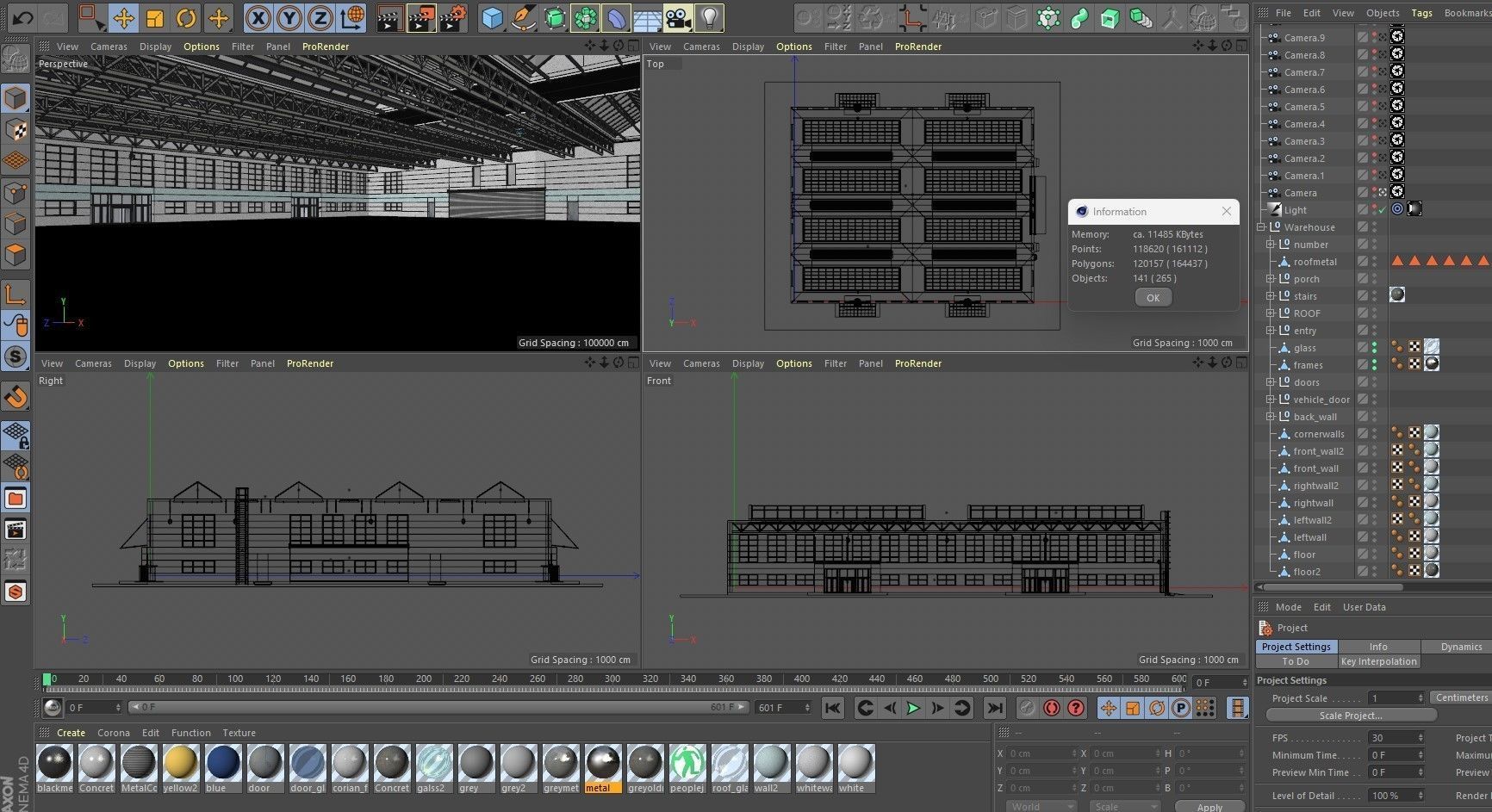Toggle the red Autokeying button
Screen dimensions: 1492x812
click(x=1051, y=708)
